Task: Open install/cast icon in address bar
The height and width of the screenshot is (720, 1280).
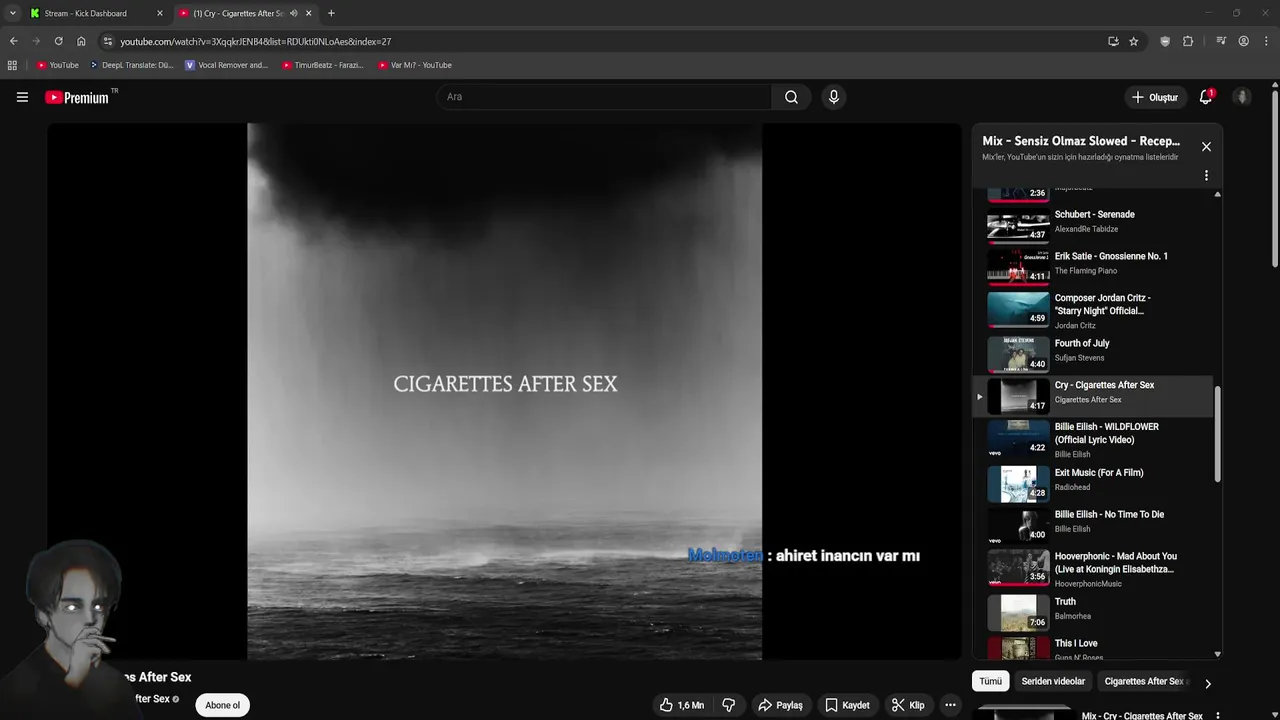Action: [1113, 41]
